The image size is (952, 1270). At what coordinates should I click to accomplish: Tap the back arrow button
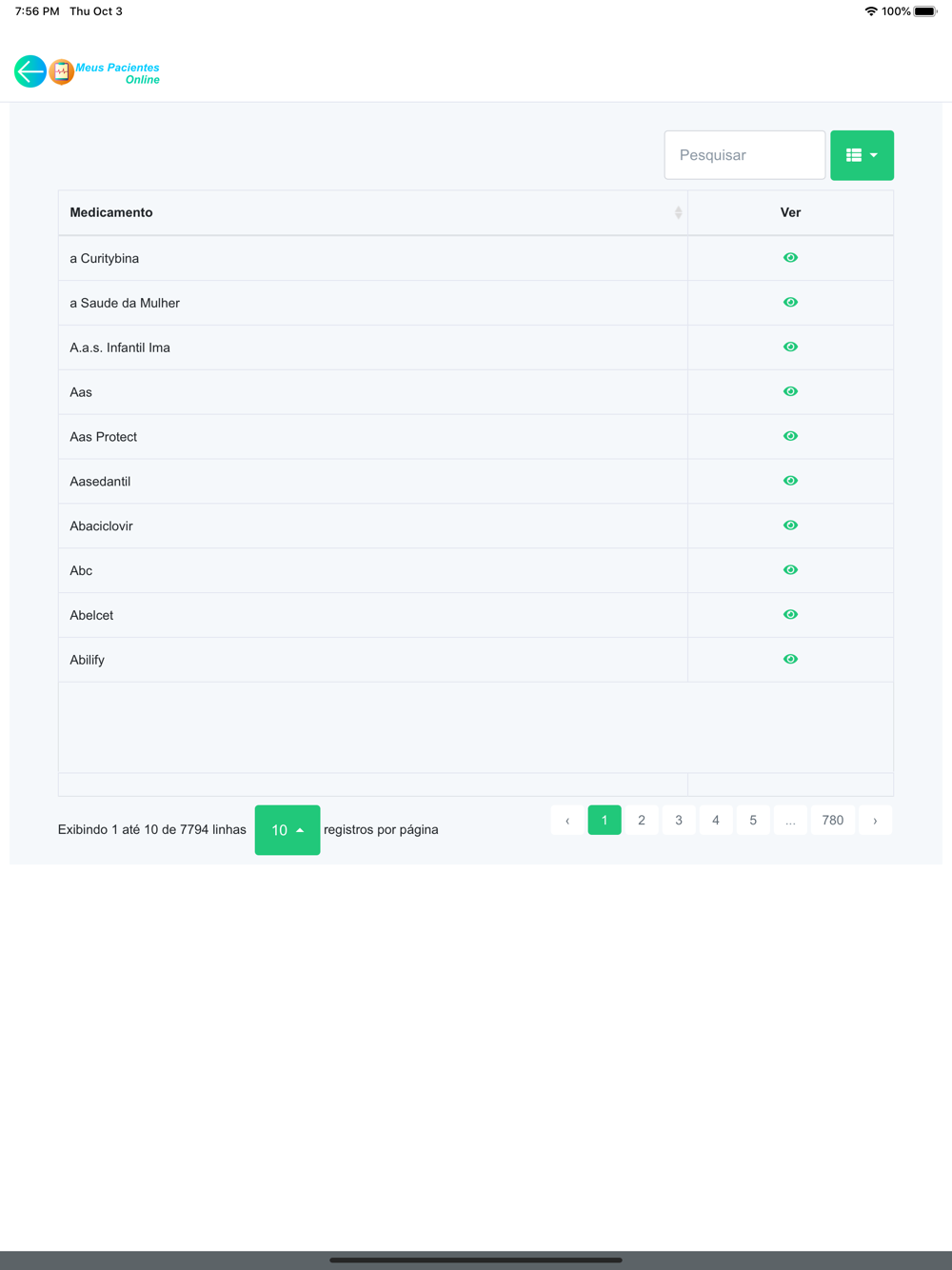pos(30,71)
